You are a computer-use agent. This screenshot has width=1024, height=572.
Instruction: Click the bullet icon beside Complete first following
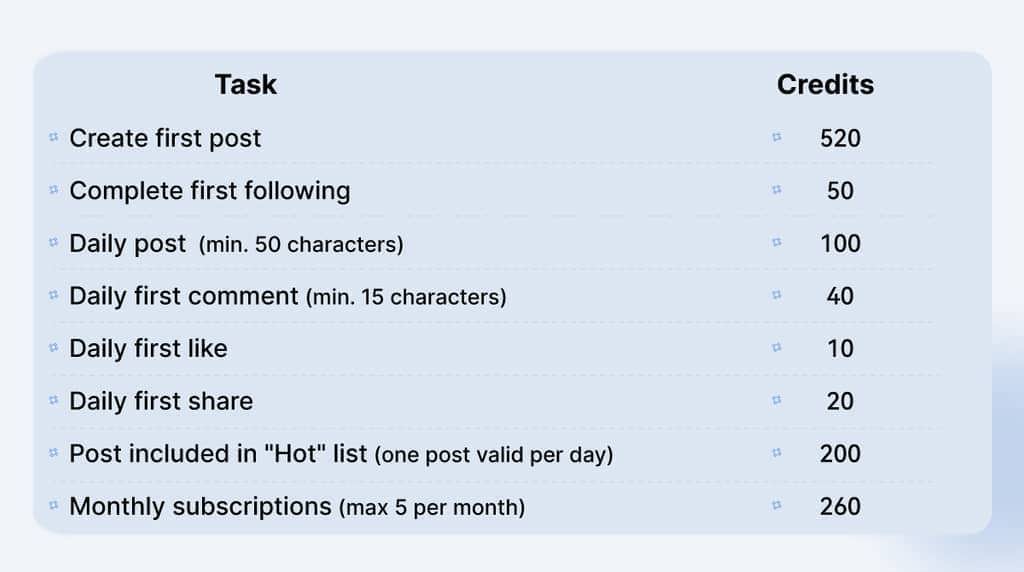coord(54,190)
